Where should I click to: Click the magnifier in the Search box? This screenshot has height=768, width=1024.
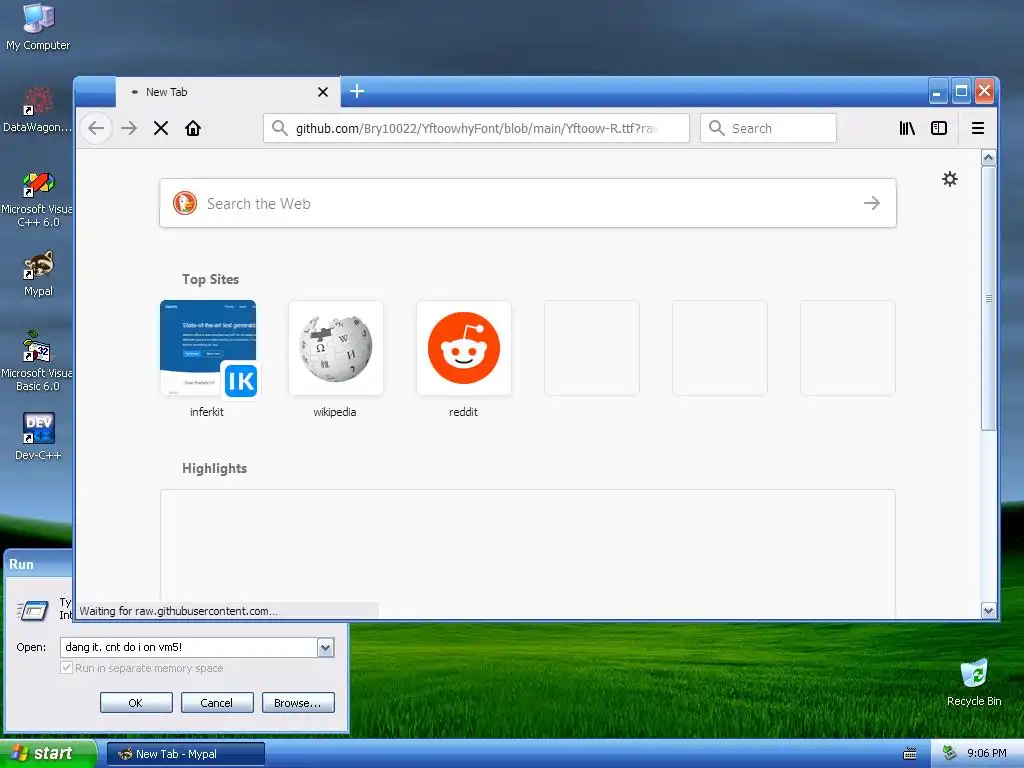point(716,128)
